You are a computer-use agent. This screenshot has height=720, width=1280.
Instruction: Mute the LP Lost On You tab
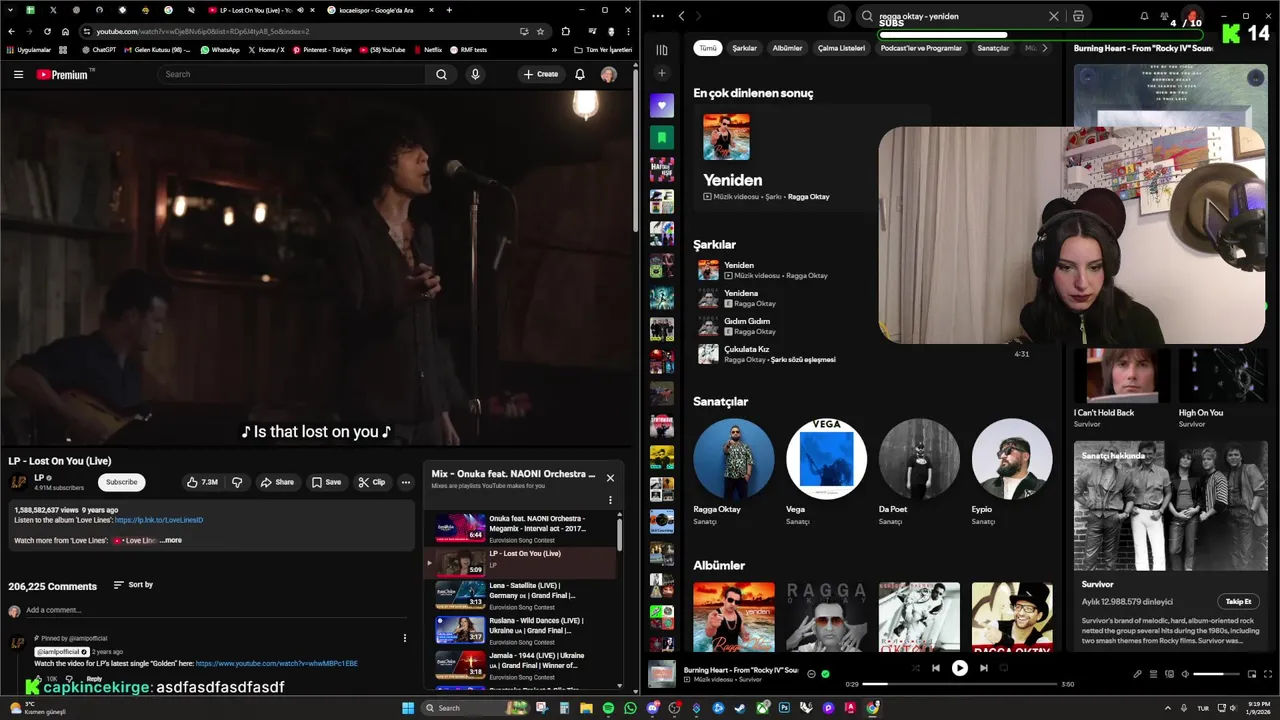point(300,10)
